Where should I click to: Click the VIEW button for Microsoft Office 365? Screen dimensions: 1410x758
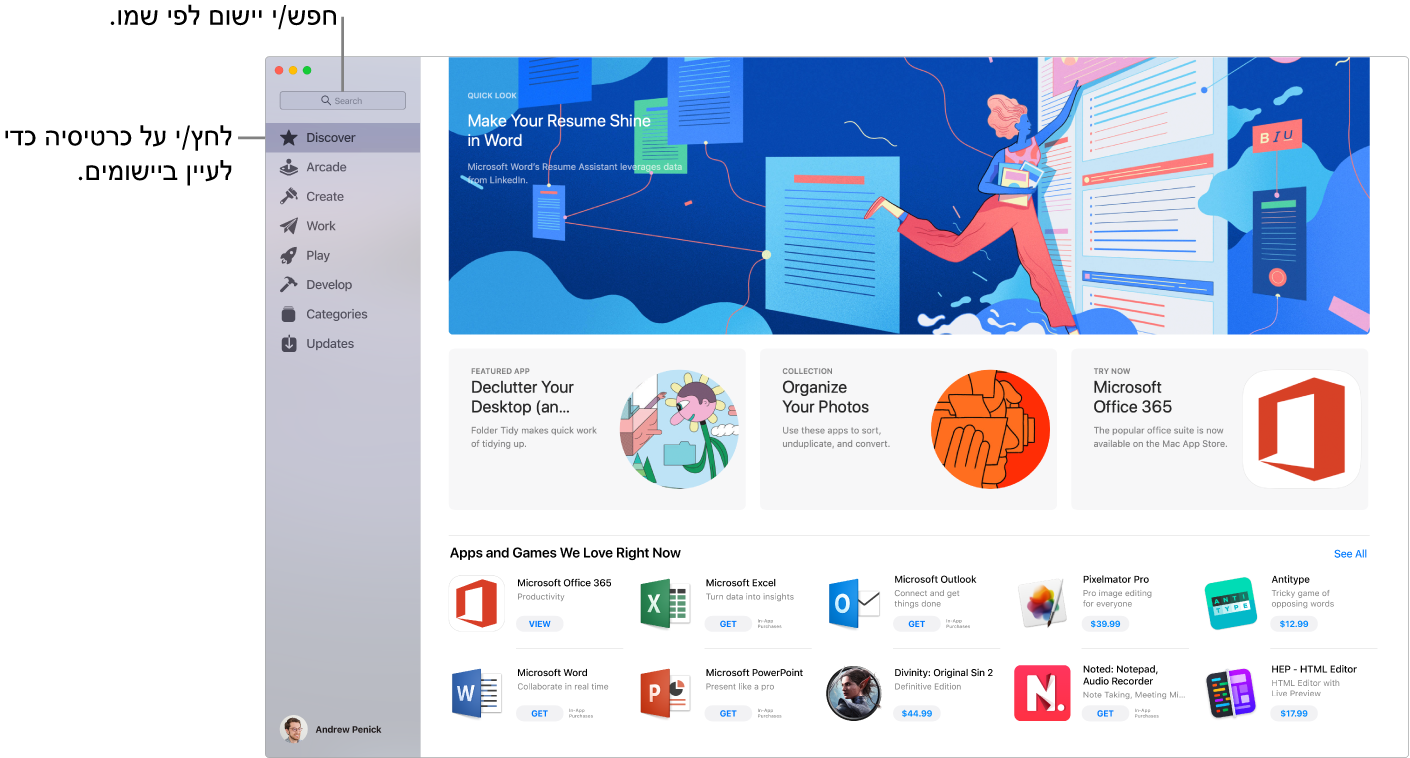click(x=540, y=624)
